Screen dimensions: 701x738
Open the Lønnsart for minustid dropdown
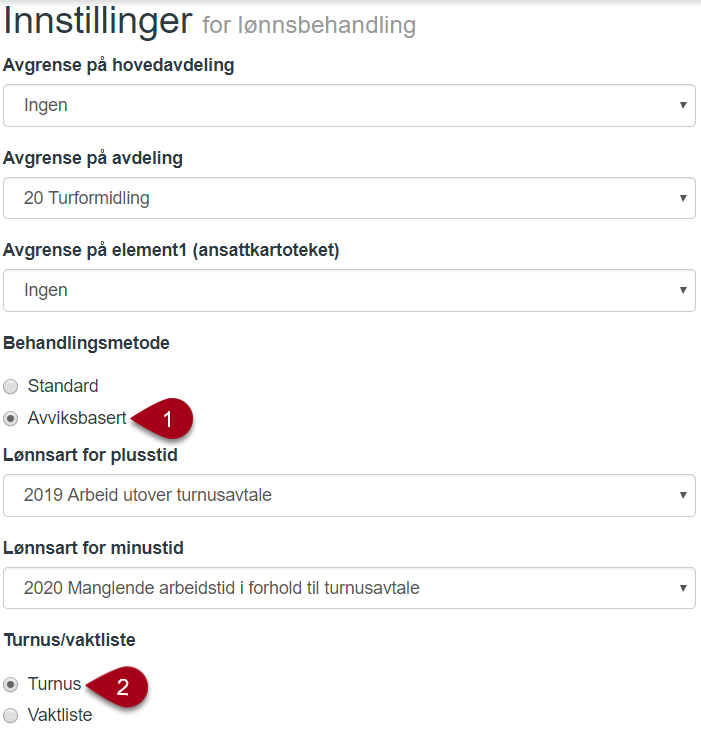pos(349,588)
